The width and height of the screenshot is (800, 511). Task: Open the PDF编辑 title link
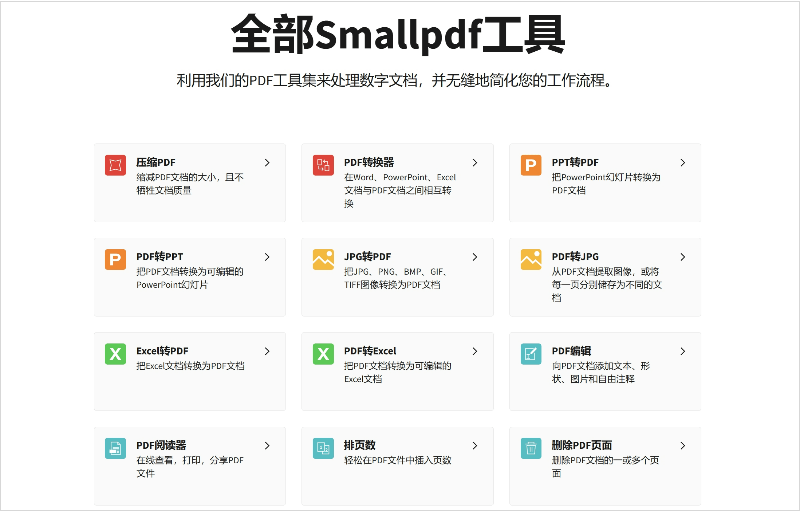click(x=571, y=351)
